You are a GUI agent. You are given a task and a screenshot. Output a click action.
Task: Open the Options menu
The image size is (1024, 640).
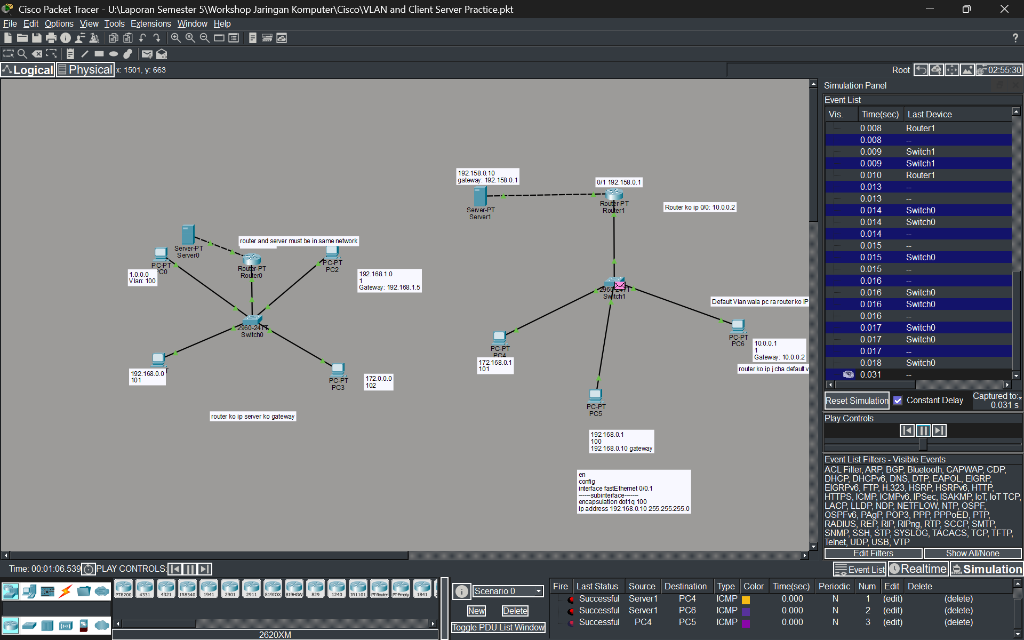59,24
